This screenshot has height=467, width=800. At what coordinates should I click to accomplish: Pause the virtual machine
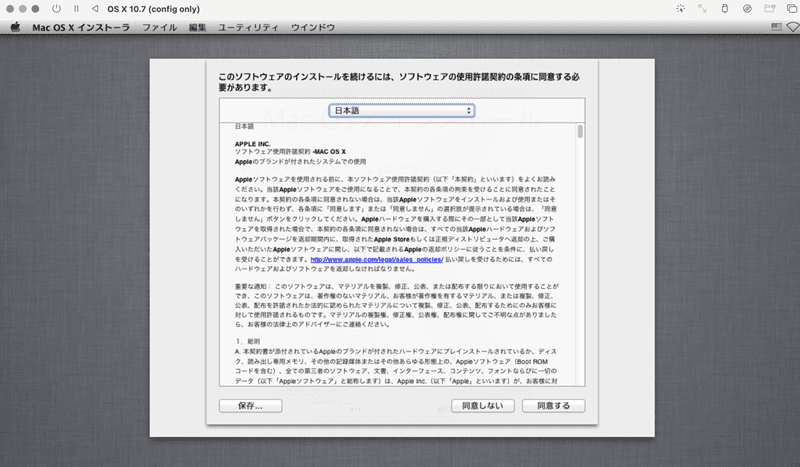(77, 9)
